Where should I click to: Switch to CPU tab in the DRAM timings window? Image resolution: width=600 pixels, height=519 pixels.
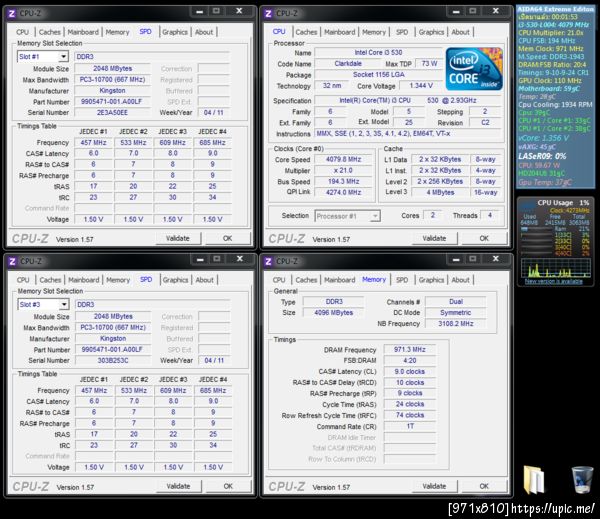coord(279,280)
